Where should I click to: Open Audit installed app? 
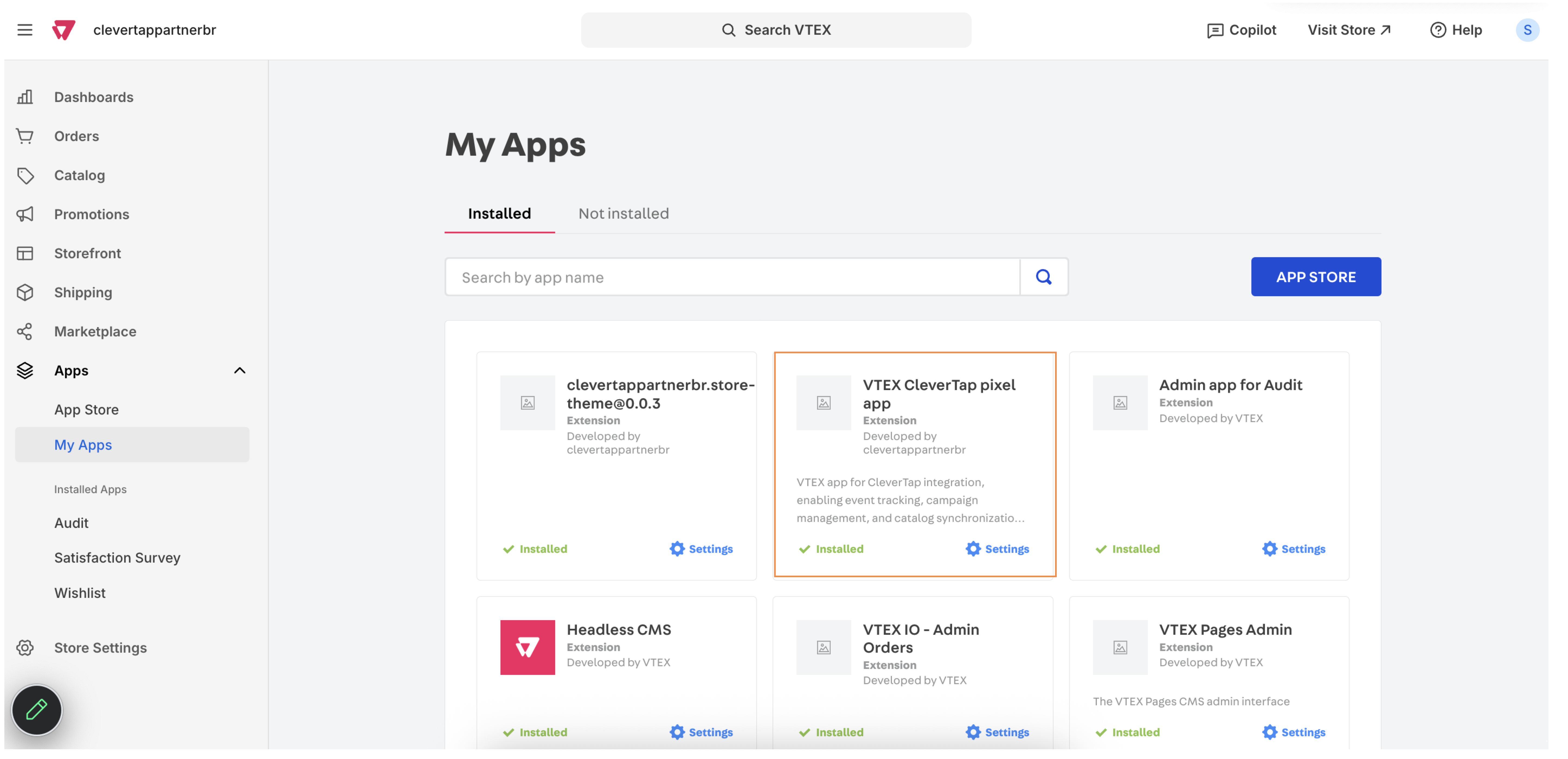71,523
